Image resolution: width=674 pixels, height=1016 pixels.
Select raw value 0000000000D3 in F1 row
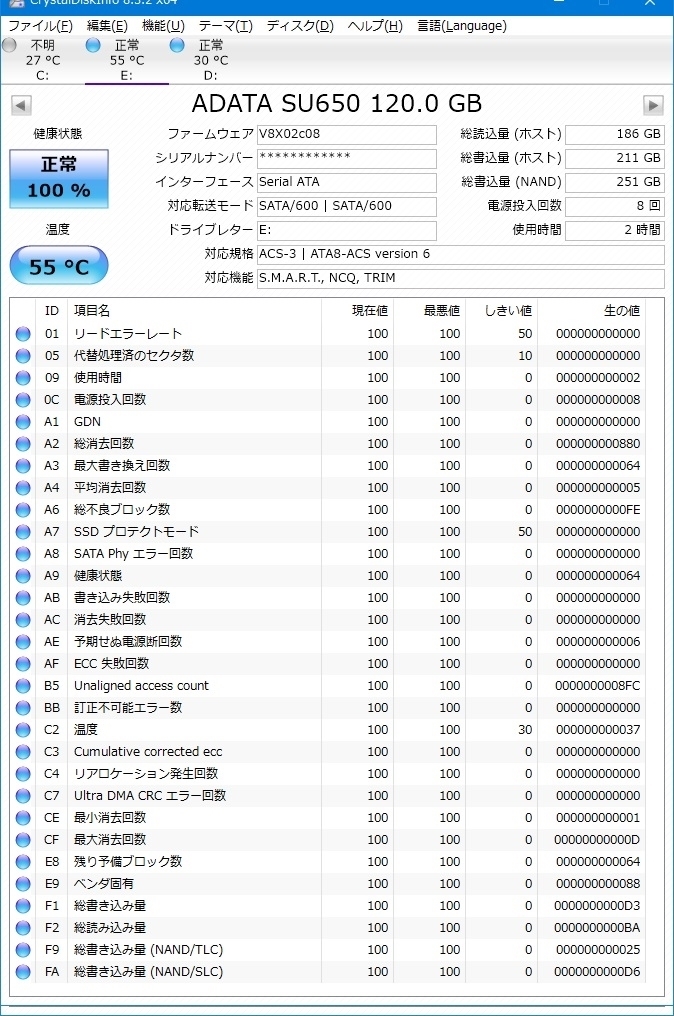pos(597,906)
